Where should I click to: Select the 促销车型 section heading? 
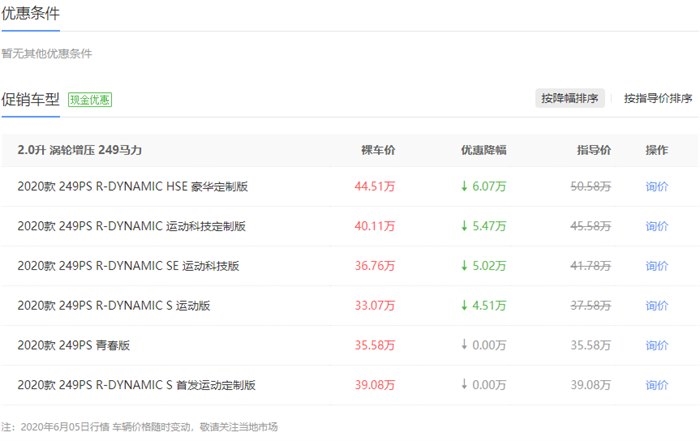(30, 99)
